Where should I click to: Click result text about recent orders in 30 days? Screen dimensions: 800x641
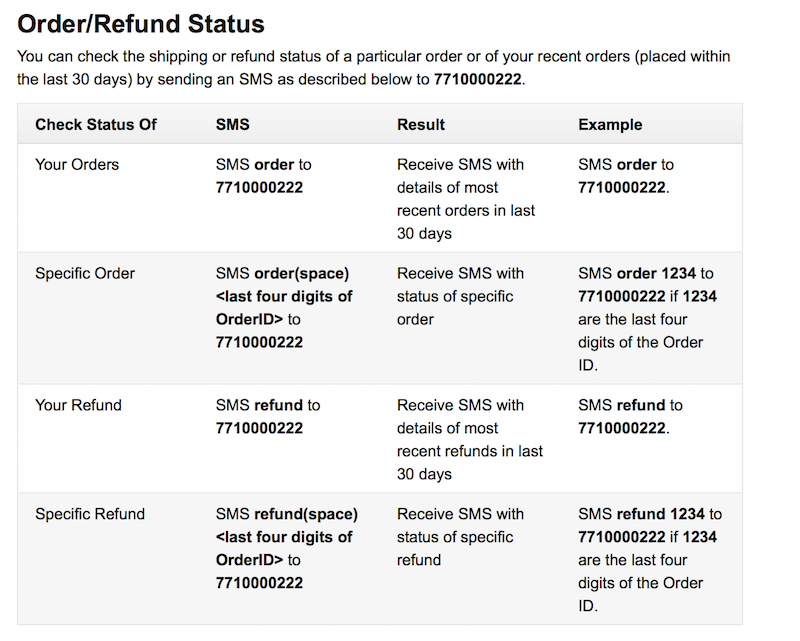(466, 199)
